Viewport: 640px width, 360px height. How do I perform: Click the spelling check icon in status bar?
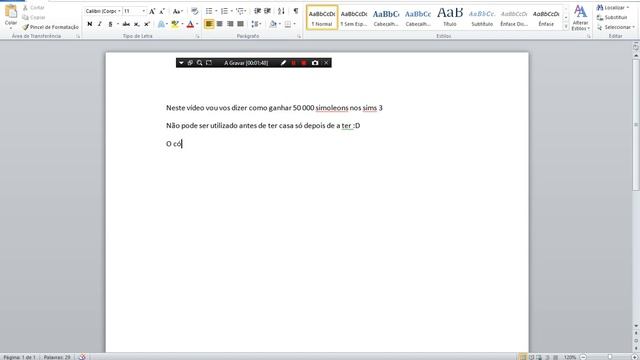[x=82, y=357]
